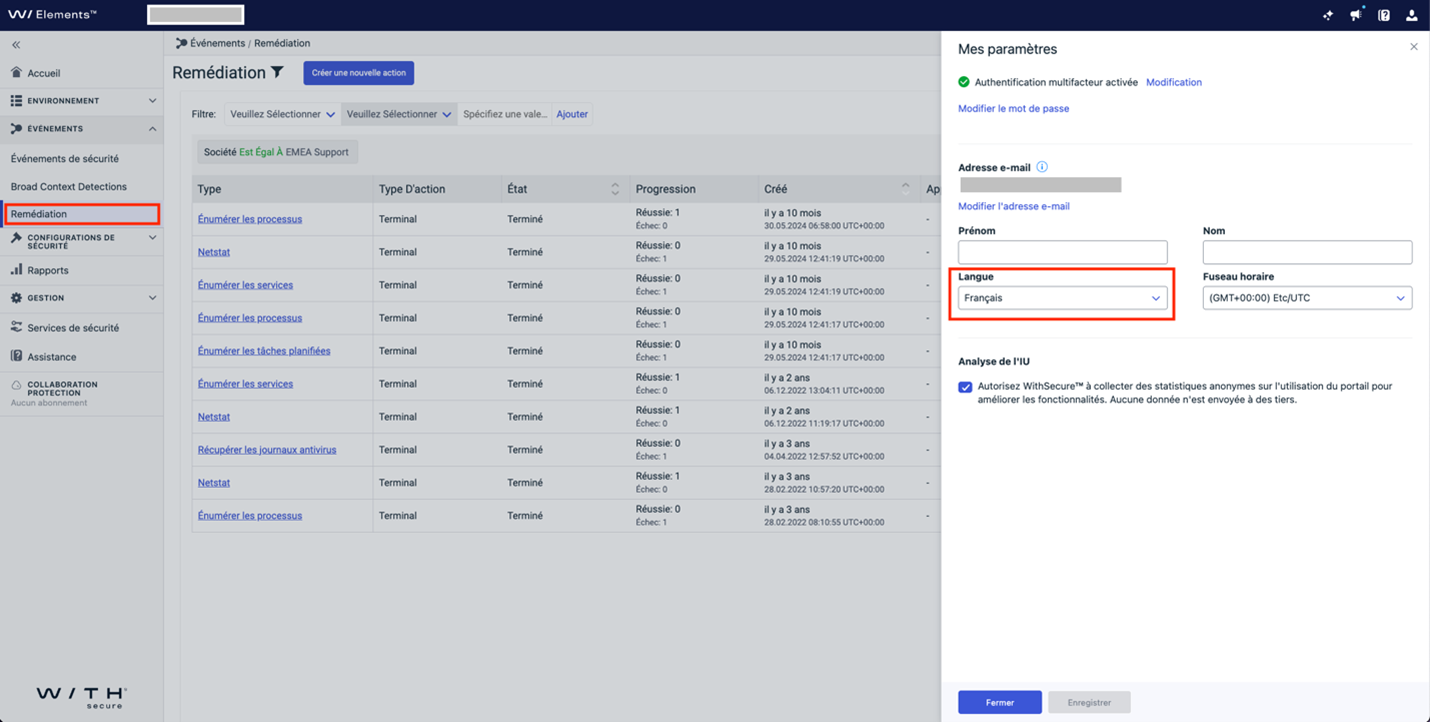1430x722 pixels.
Task: Click the WithSecure Elements logo
Action: click(53, 15)
